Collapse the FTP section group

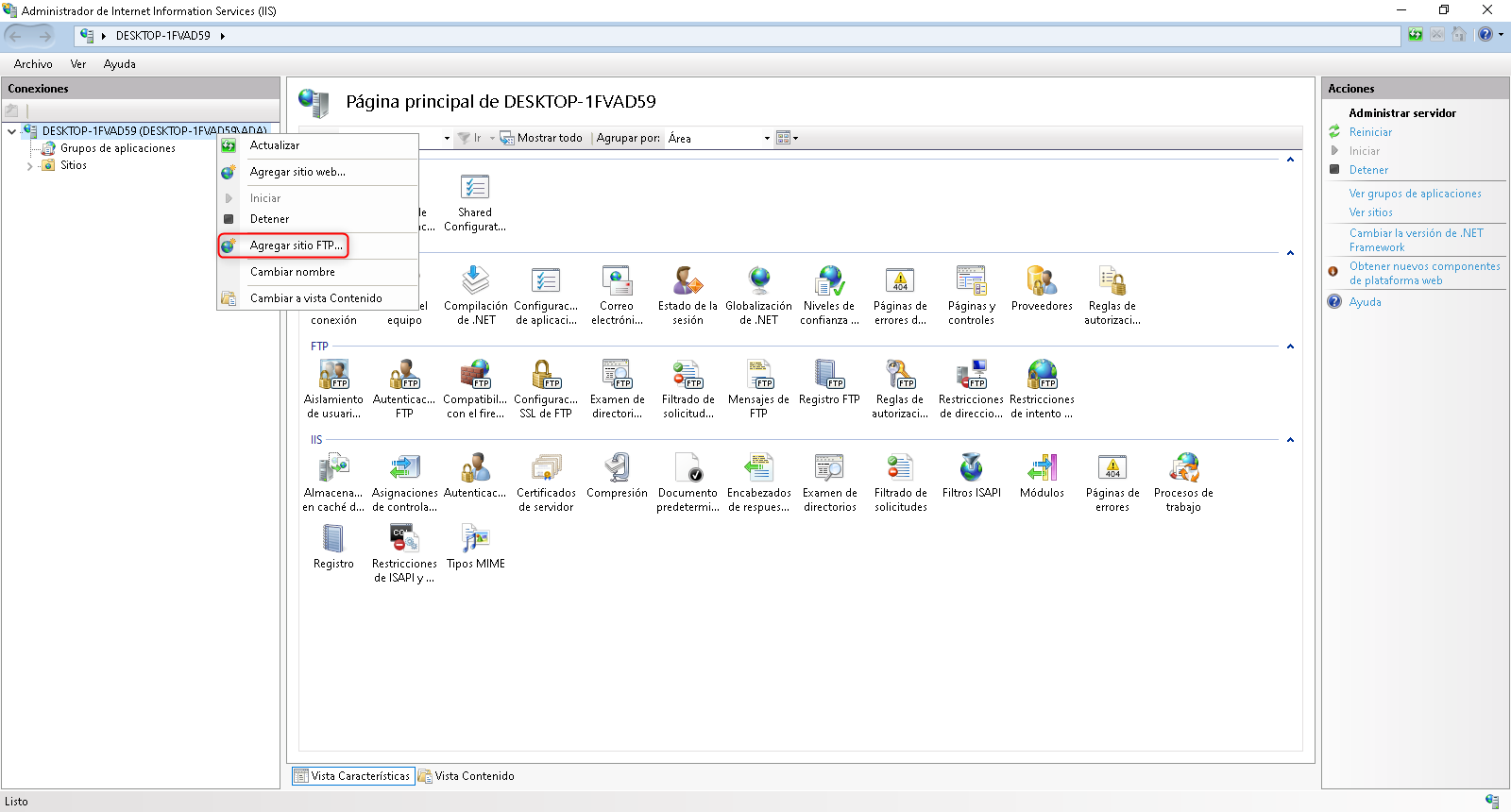click(x=1290, y=347)
